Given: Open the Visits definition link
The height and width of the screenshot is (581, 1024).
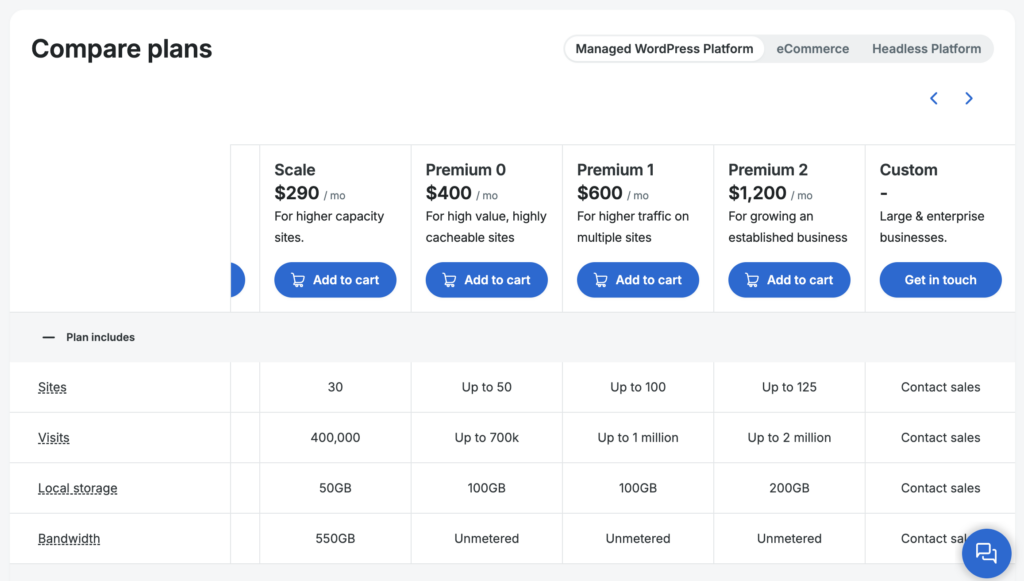Looking at the screenshot, I should (x=53, y=438).
